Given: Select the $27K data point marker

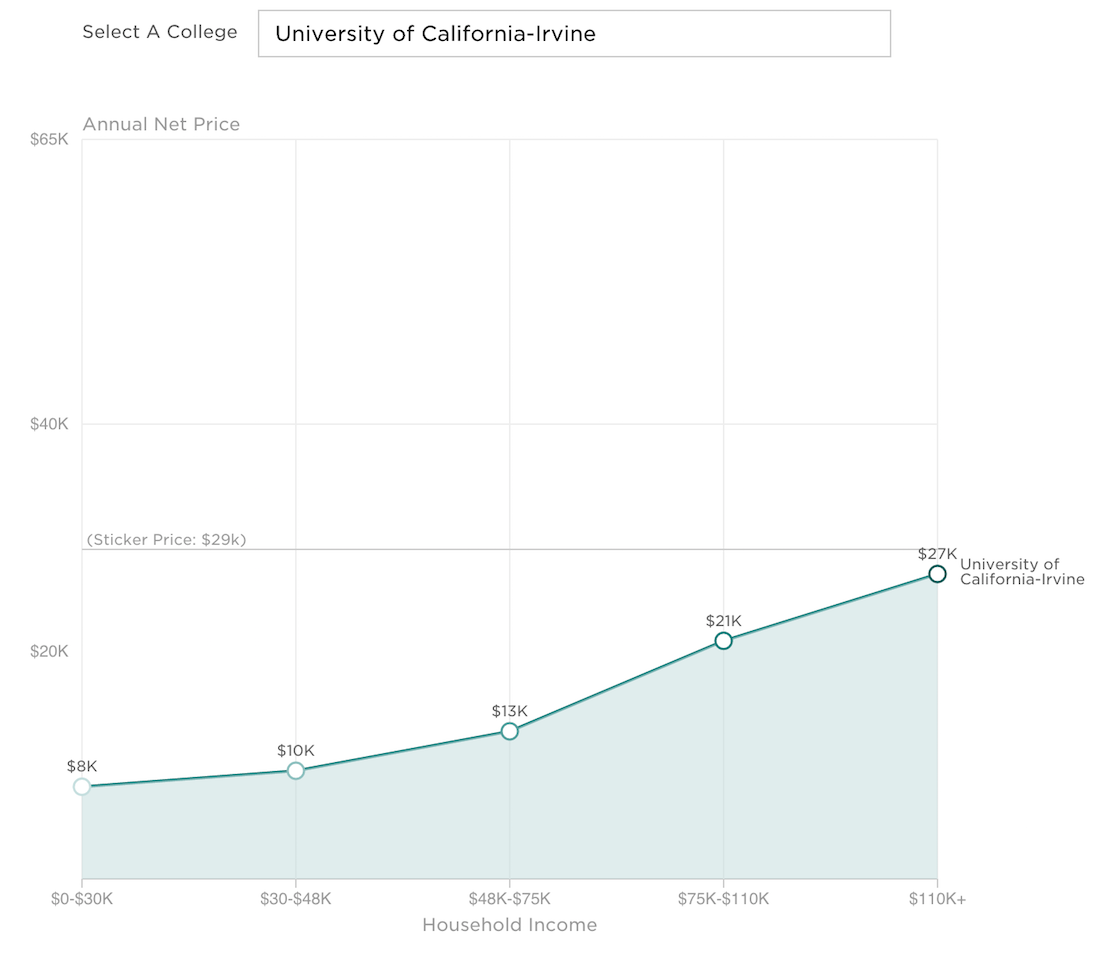Looking at the screenshot, I should [x=937, y=575].
